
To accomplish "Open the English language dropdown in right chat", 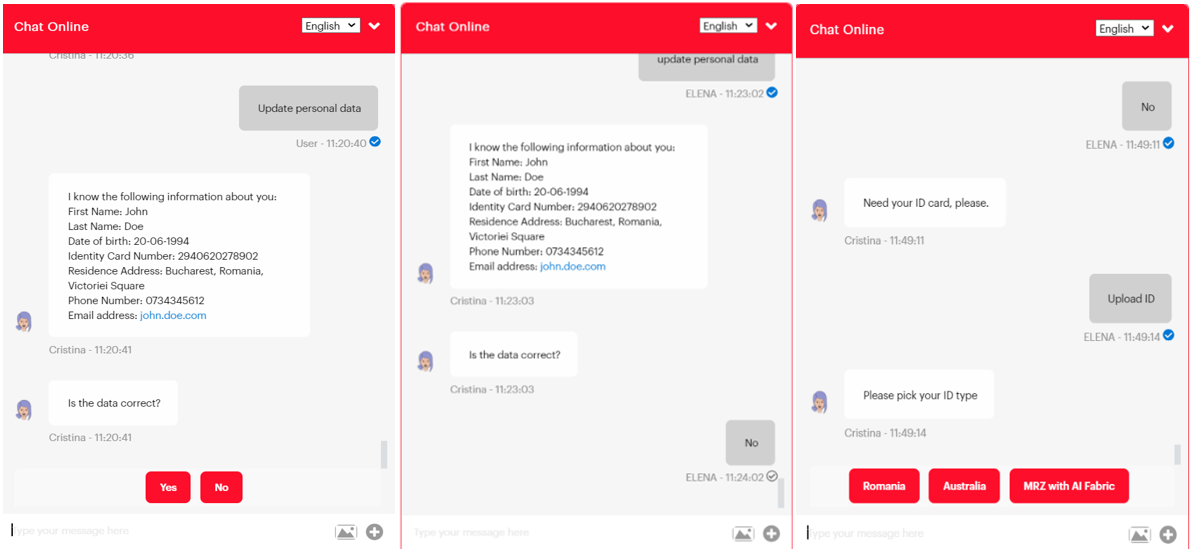I will pos(1124,28).
